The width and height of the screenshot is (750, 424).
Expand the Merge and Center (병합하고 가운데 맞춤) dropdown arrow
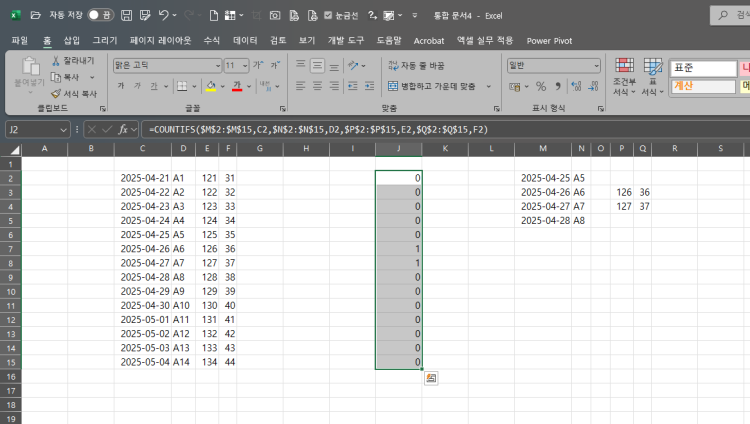pyautogui.click(x=490, y=86)
